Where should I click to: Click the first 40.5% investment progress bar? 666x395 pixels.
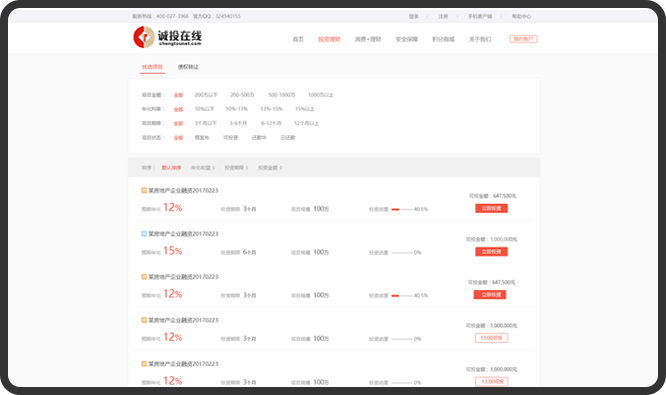coord(402,209)
